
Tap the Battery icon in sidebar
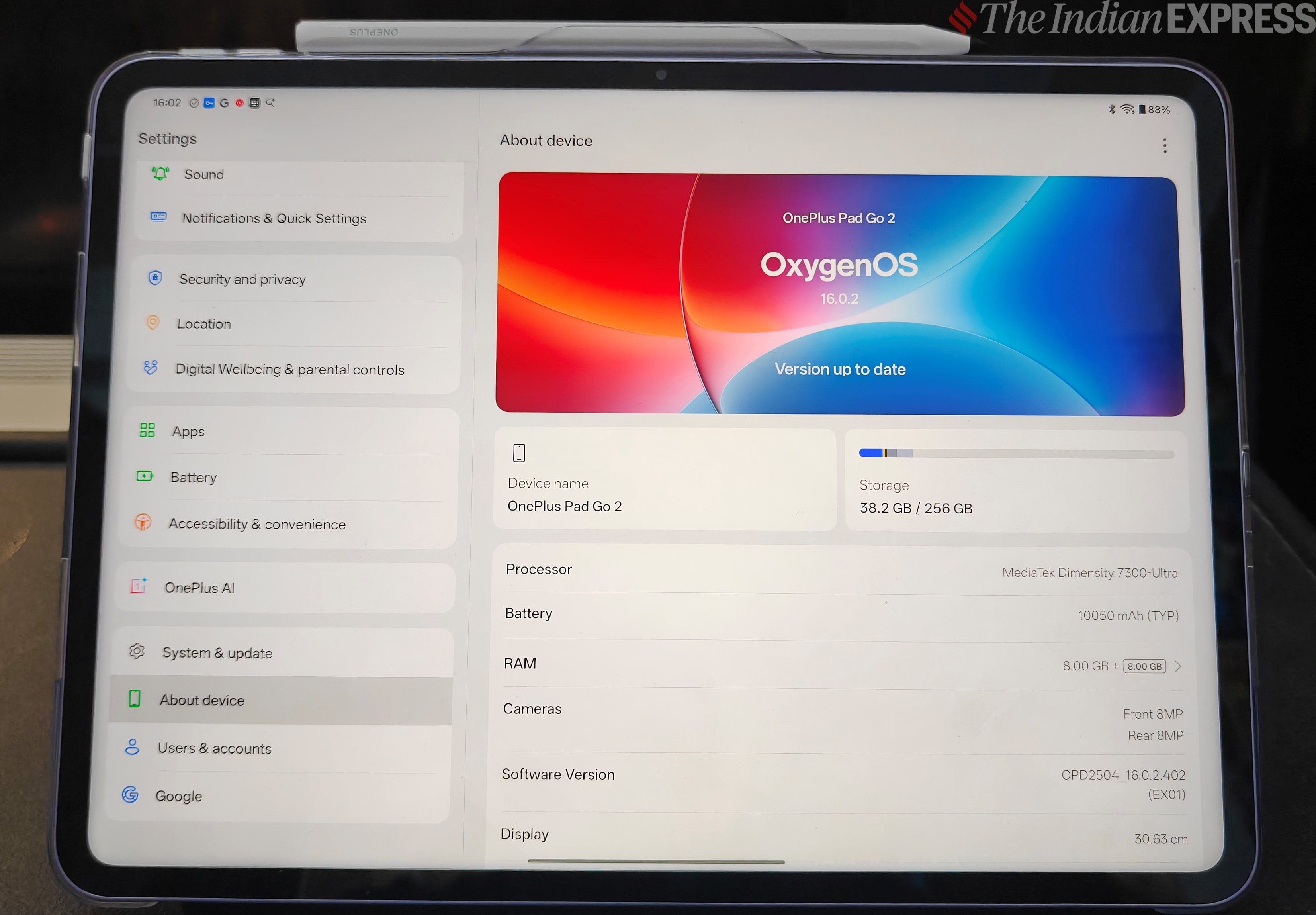point(145,476)
